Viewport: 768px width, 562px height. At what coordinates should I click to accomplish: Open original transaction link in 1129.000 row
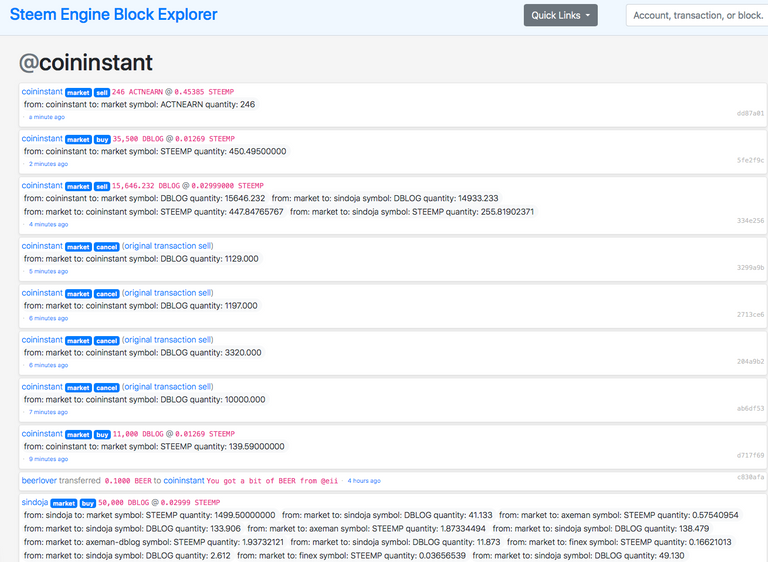coord(168,246)
